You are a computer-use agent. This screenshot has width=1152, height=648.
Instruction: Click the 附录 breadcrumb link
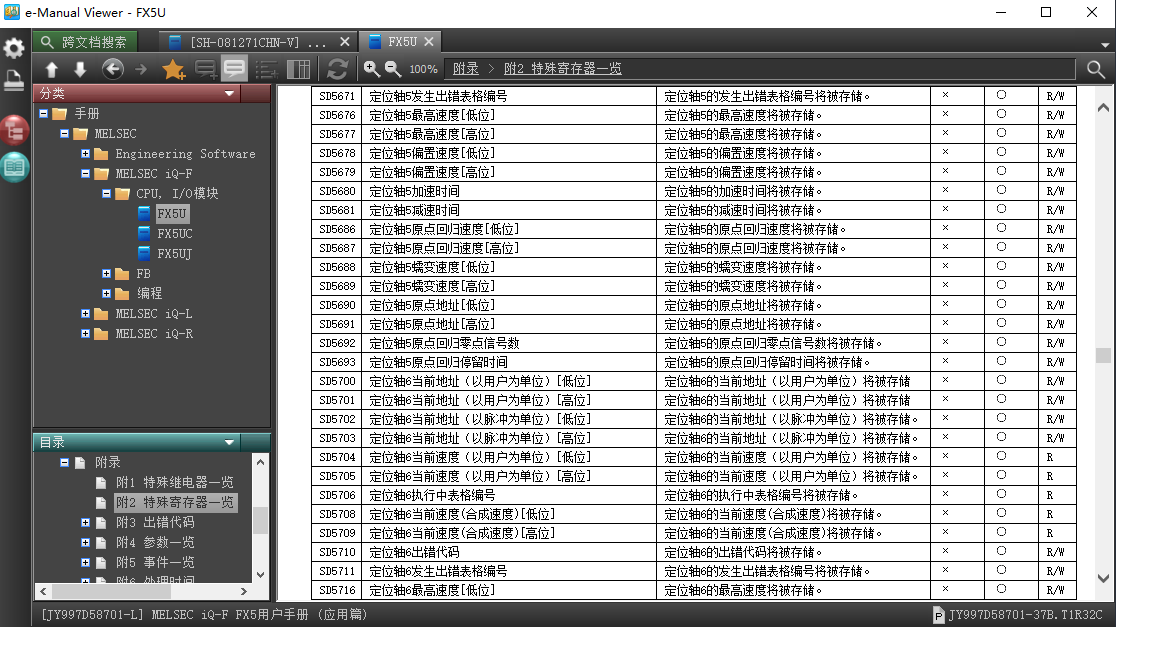[465, 69]
